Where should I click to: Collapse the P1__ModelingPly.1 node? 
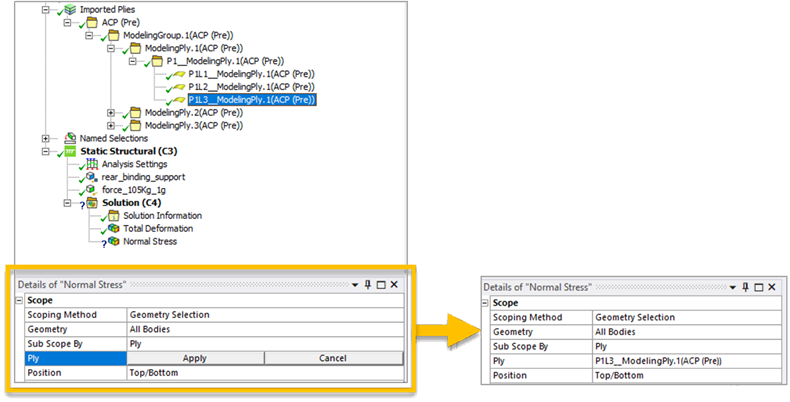(x=133, y=61)
